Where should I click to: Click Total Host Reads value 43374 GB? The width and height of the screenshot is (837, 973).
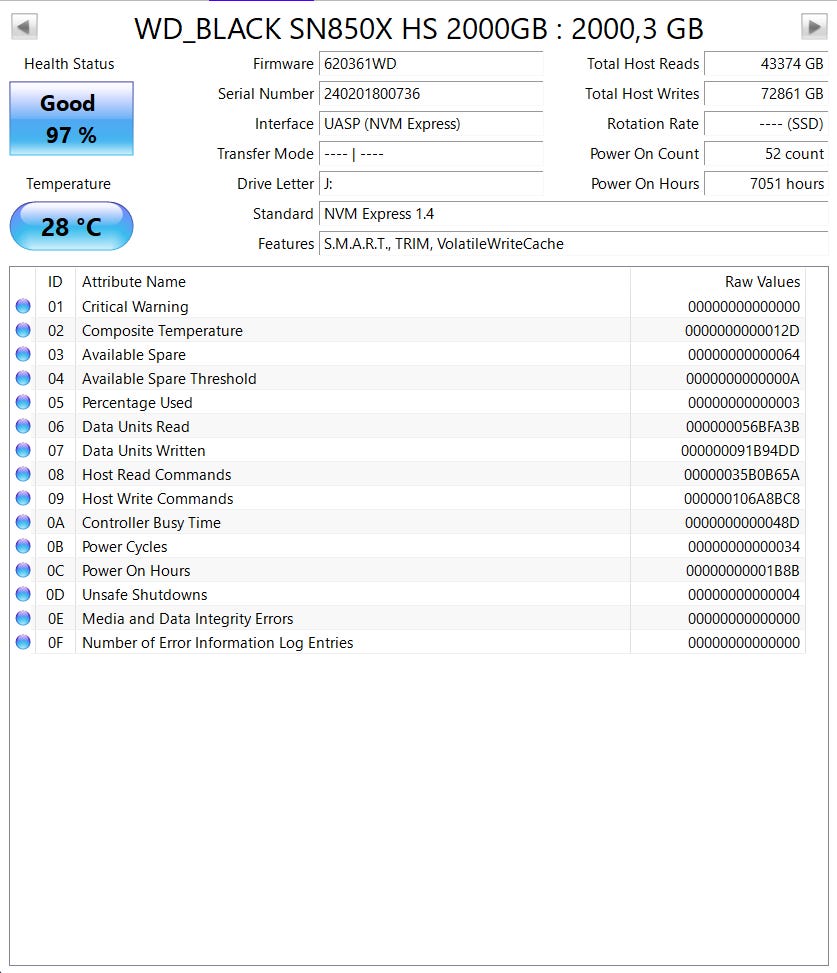(766, 64)
